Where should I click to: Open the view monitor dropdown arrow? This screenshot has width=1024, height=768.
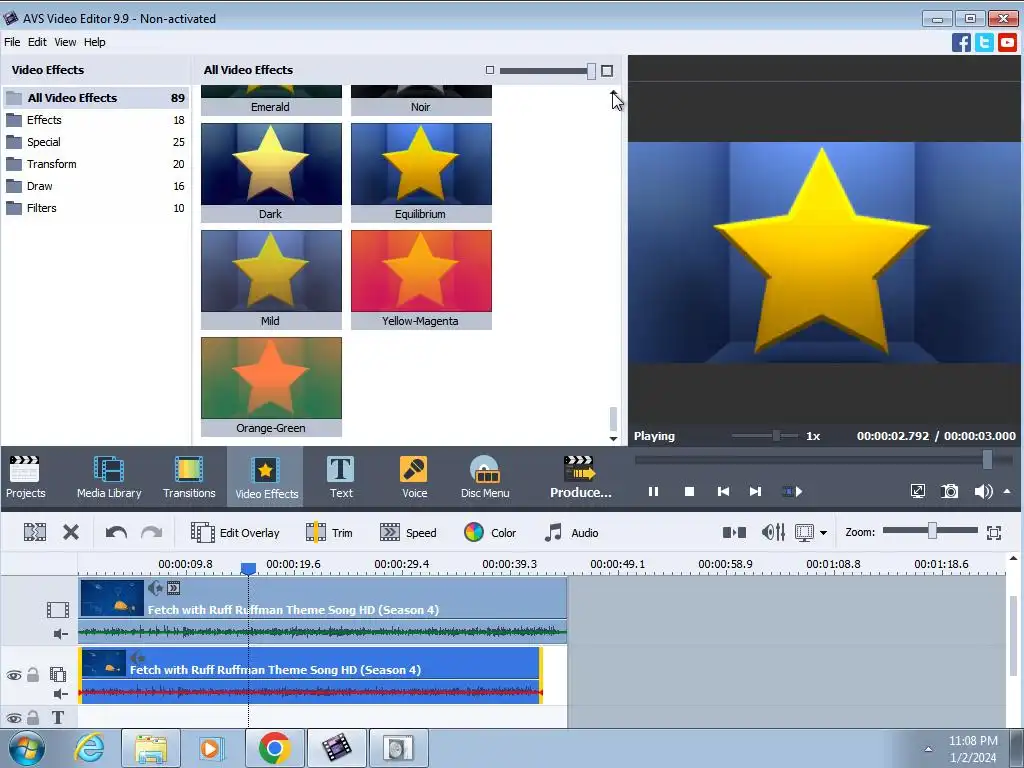click(824, 534)
